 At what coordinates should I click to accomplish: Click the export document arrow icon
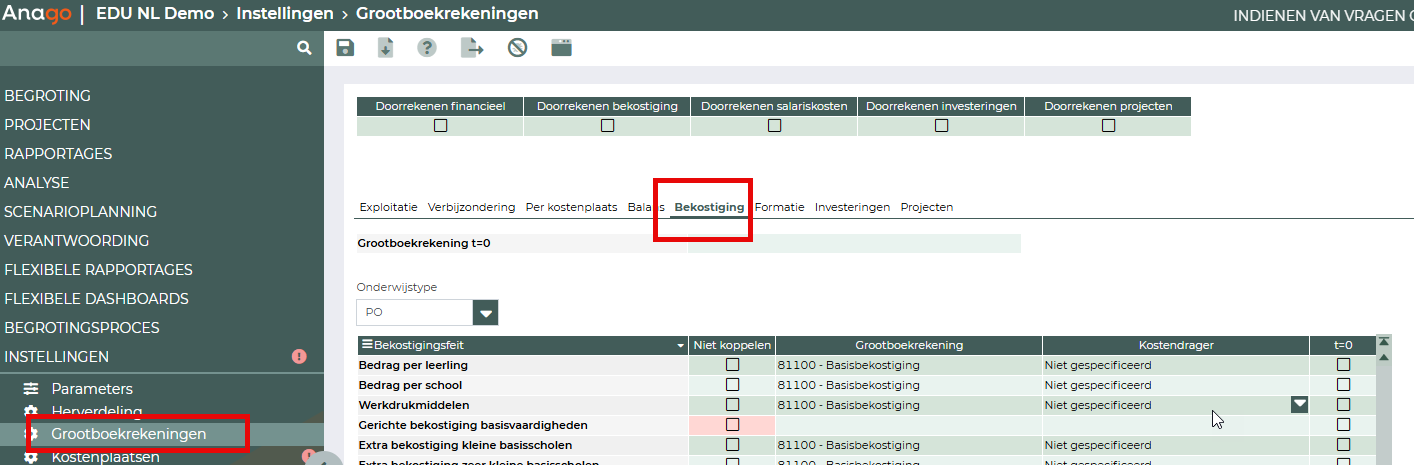click(471, 48)
